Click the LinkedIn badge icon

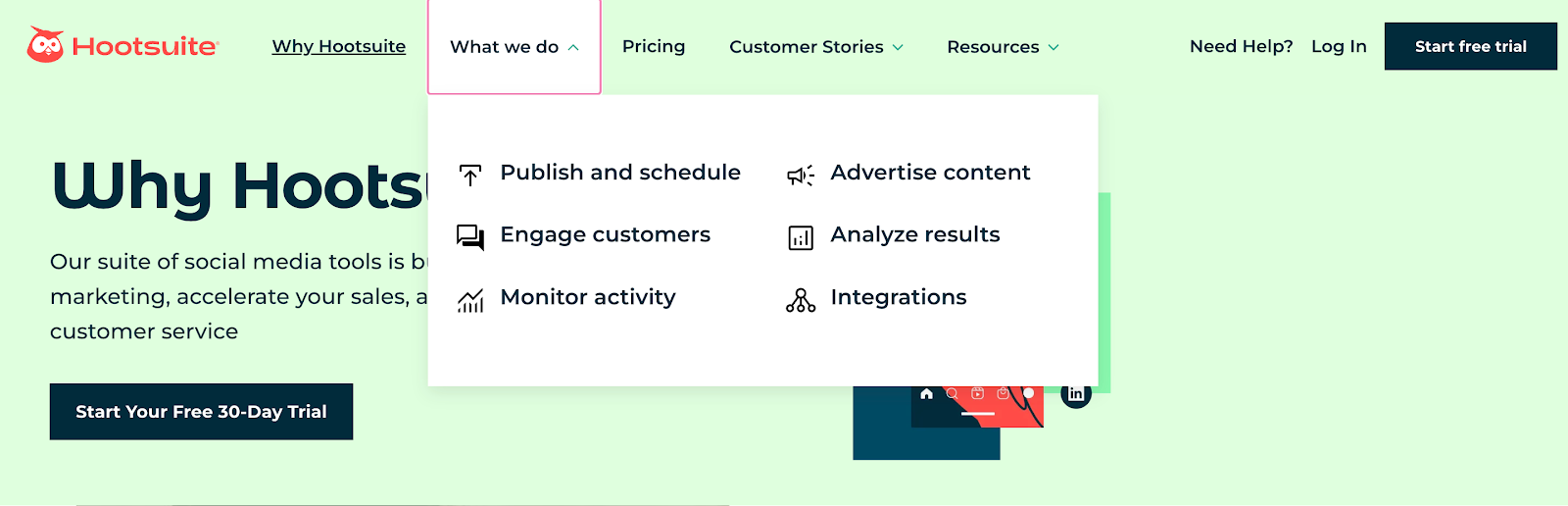pyautogui.click(x=1076, y=393)
